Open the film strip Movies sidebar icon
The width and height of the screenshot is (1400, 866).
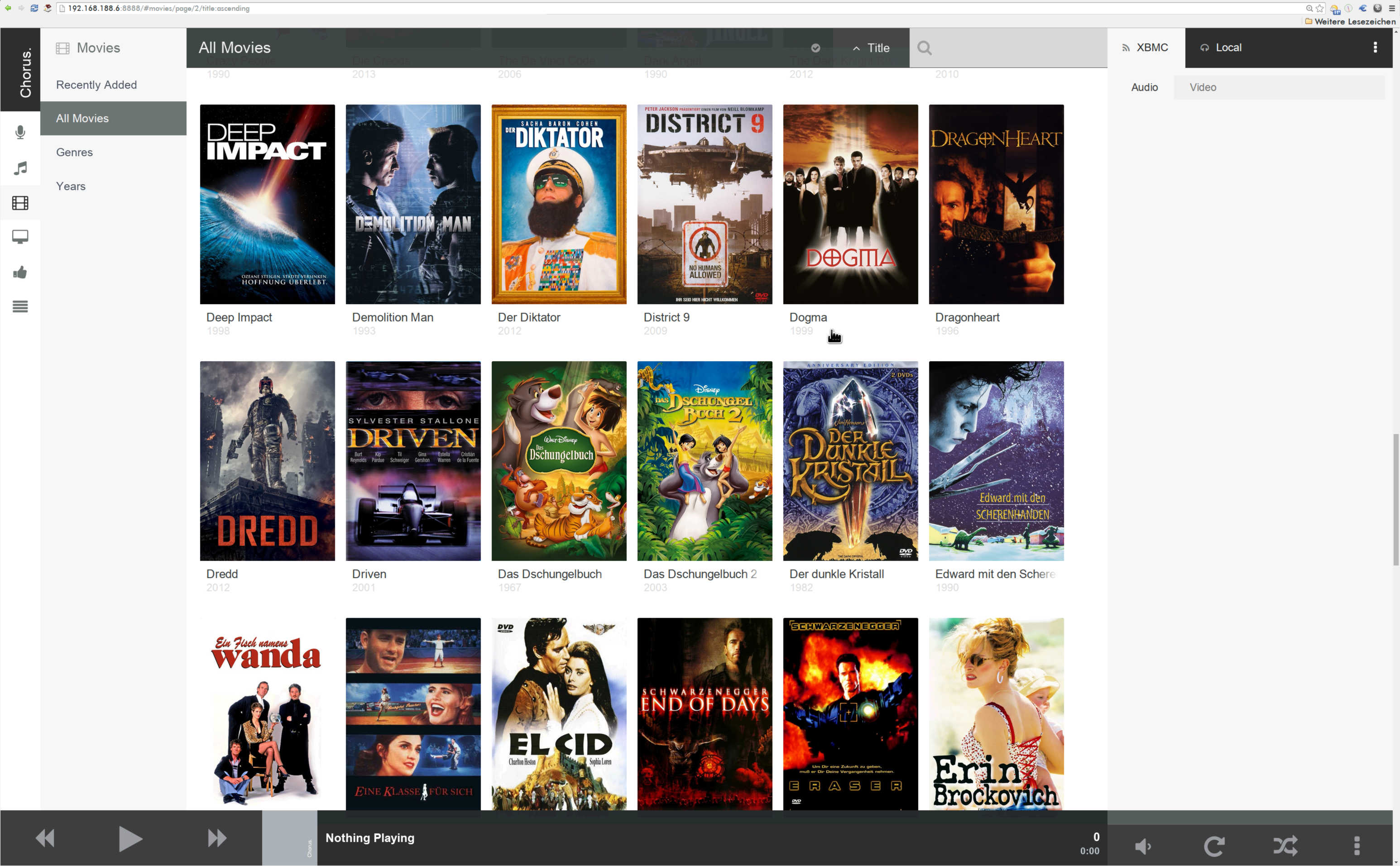[x=20, y=203]
